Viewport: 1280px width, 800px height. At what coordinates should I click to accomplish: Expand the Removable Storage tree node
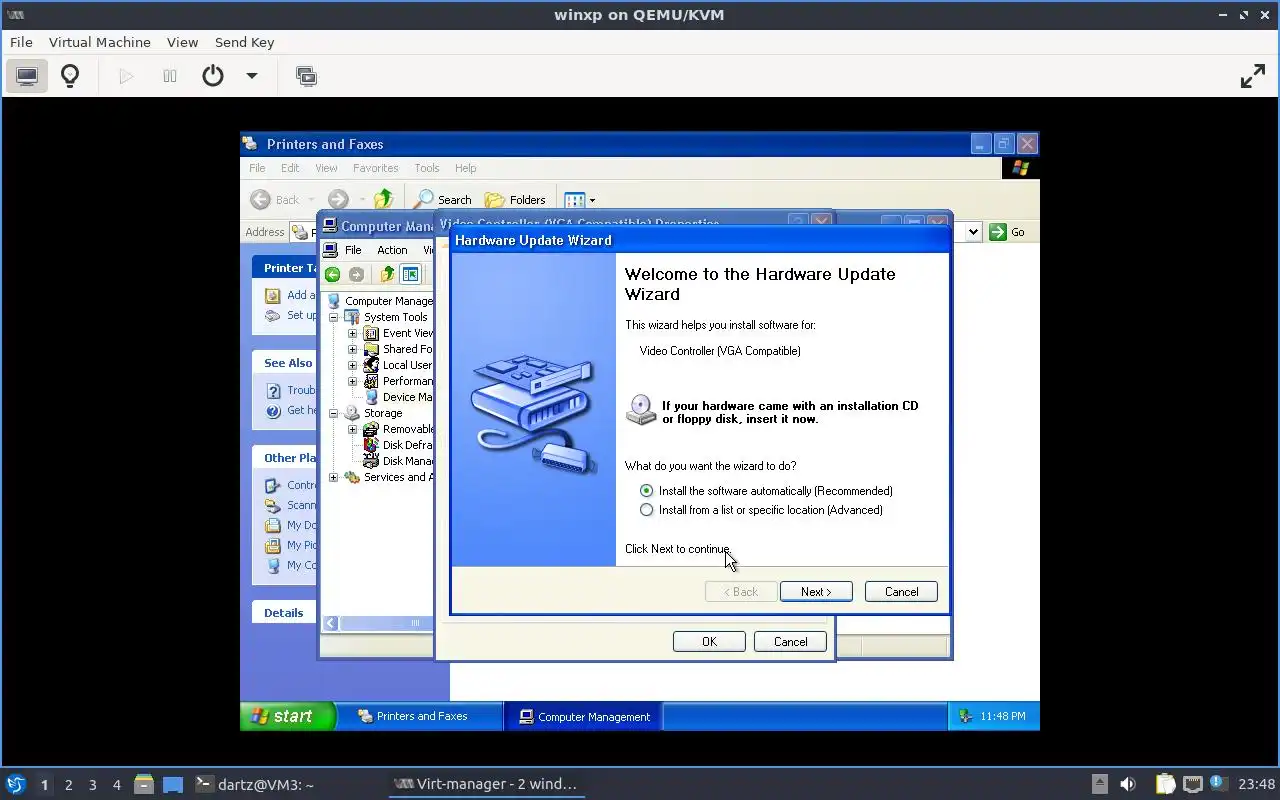pos(352,429)
